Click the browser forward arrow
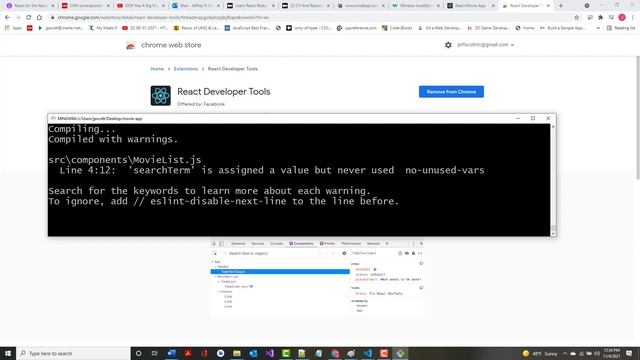 18,18
